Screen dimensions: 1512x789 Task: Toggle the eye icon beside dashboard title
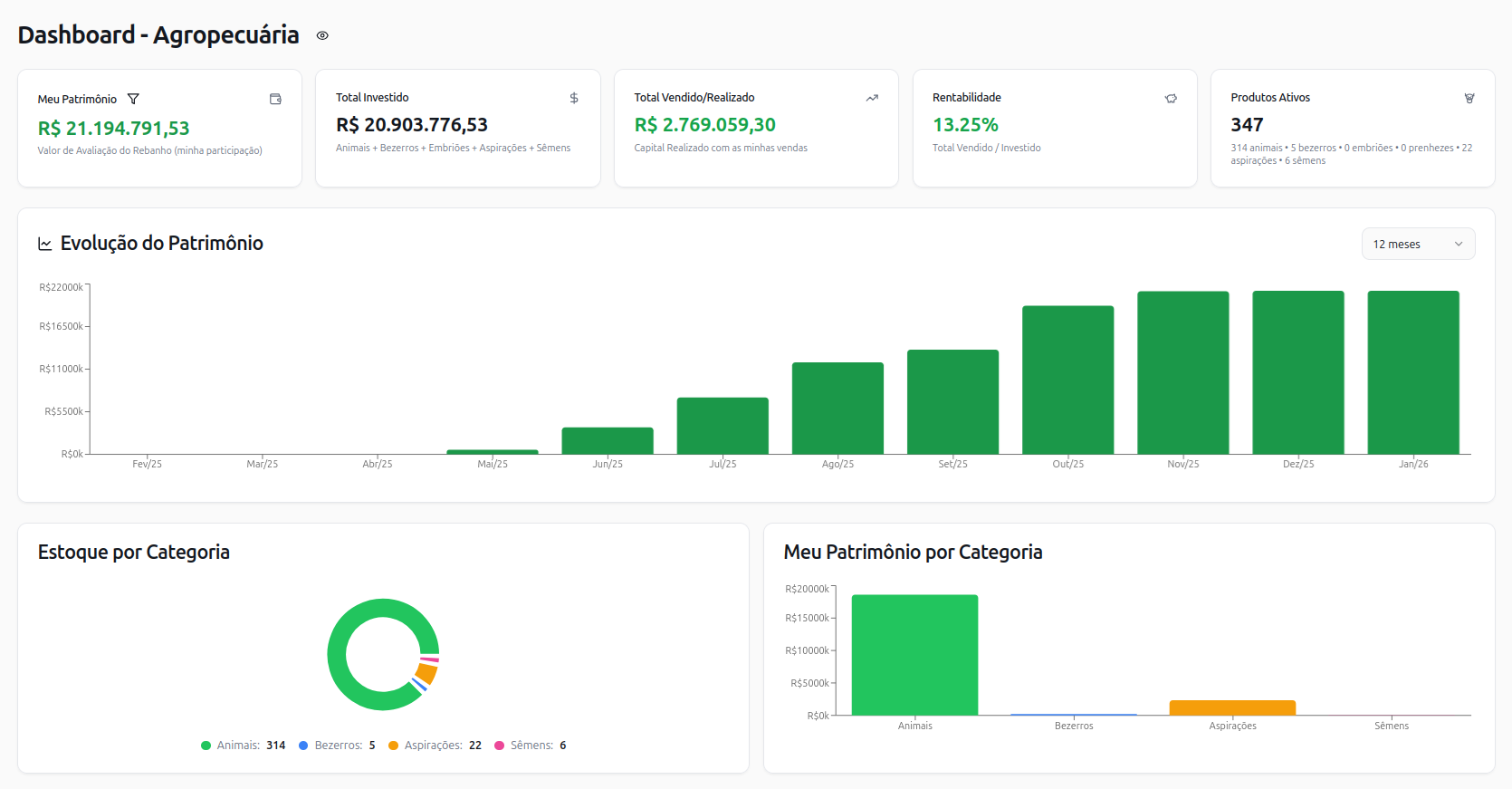(x=322, y=36)
